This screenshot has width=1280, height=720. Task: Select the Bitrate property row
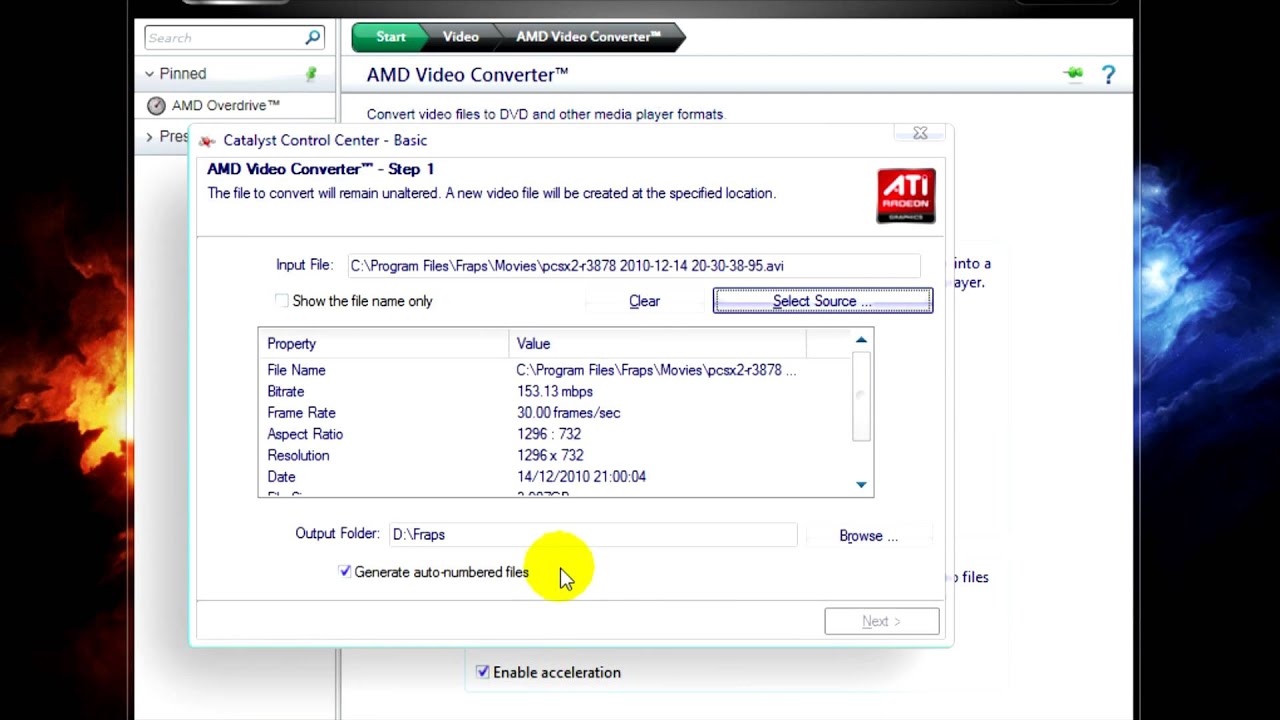(x=555, y=391)
